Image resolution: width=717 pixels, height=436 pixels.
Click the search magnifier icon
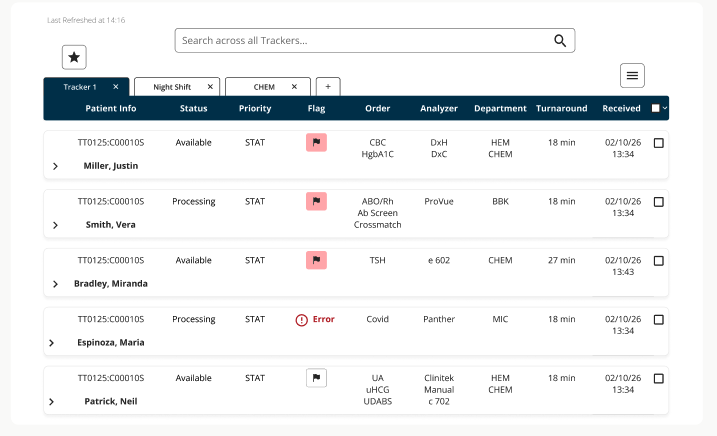(x=560, y=41)
